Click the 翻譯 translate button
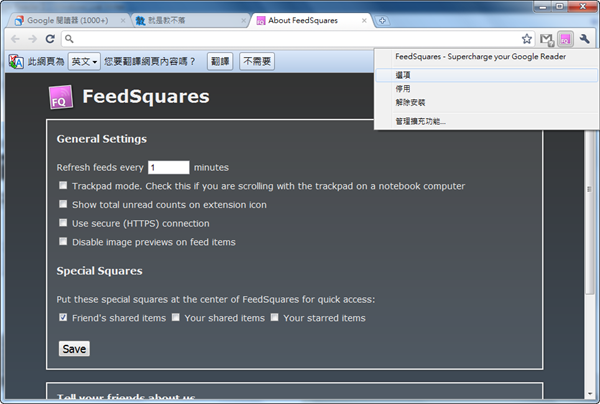 click(x=220, y=61)
